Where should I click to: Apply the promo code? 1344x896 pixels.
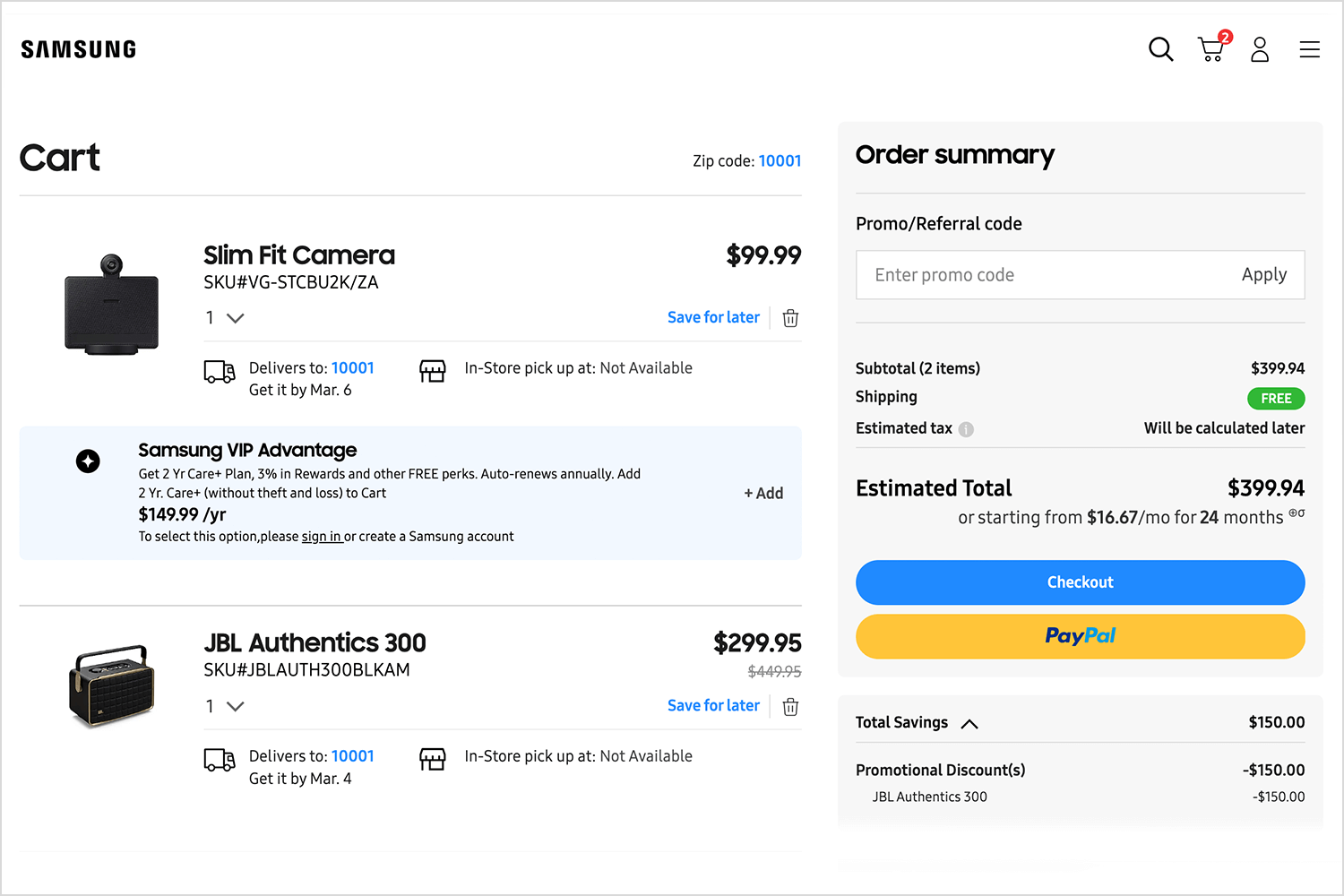click(1263, 275)
